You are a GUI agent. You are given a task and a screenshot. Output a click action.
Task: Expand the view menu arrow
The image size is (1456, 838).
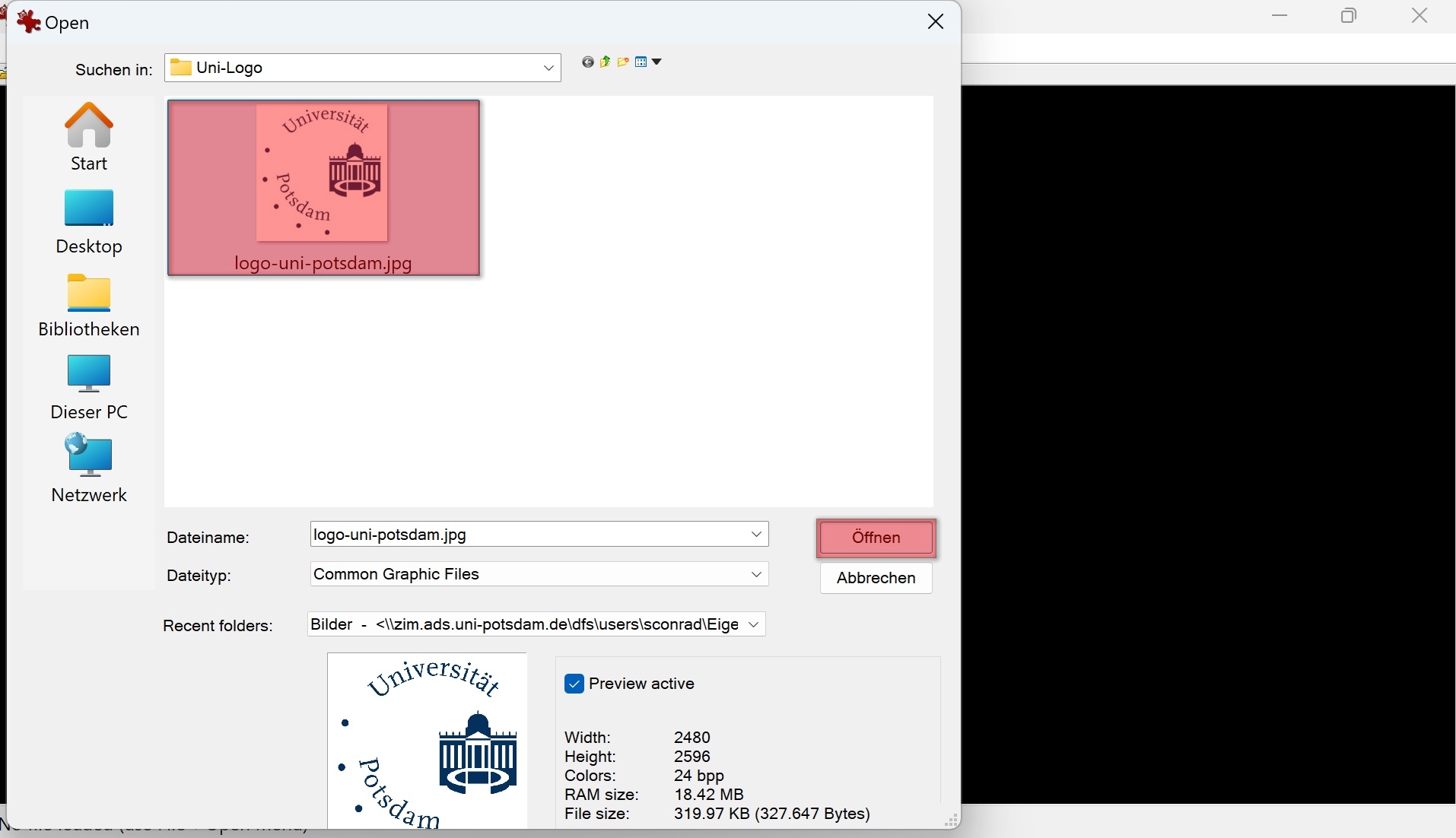tap(657, 62)
